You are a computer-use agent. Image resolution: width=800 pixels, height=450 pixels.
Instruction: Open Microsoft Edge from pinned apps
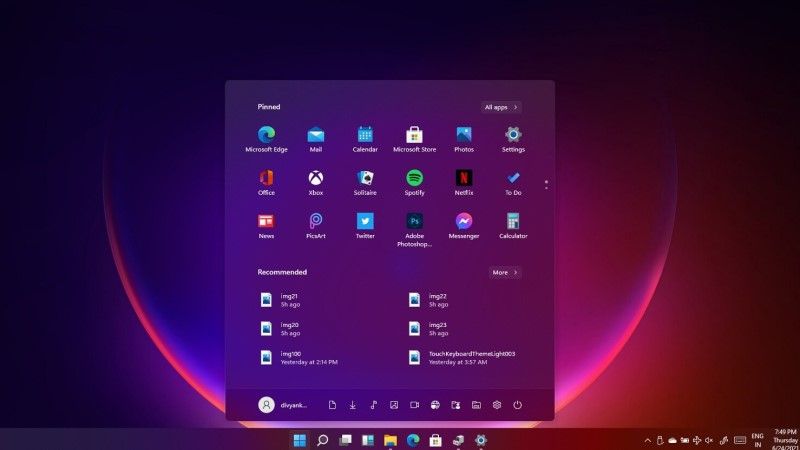266,139
